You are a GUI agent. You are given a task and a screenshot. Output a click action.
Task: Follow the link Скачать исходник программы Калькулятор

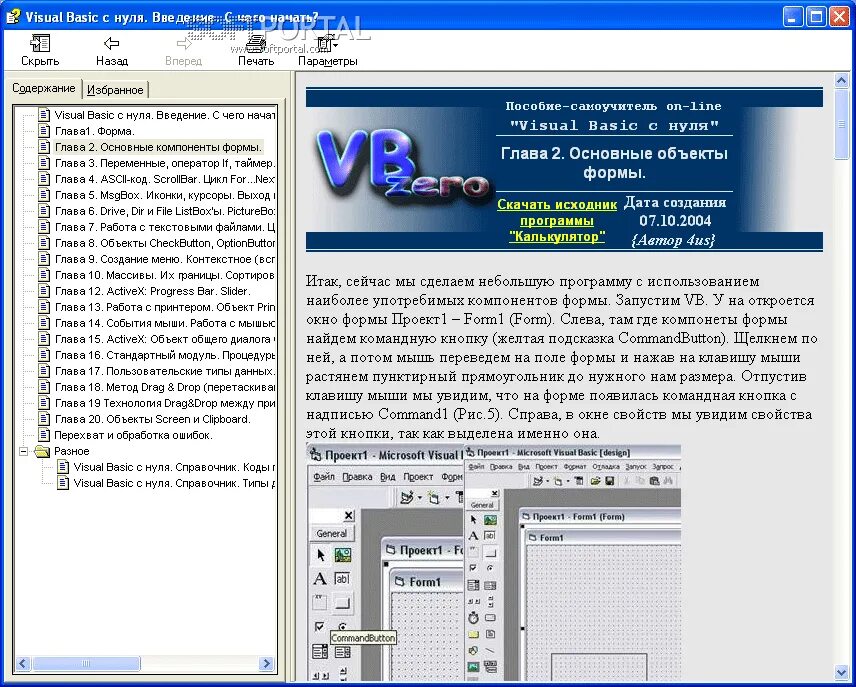click(x=557, y=221)
